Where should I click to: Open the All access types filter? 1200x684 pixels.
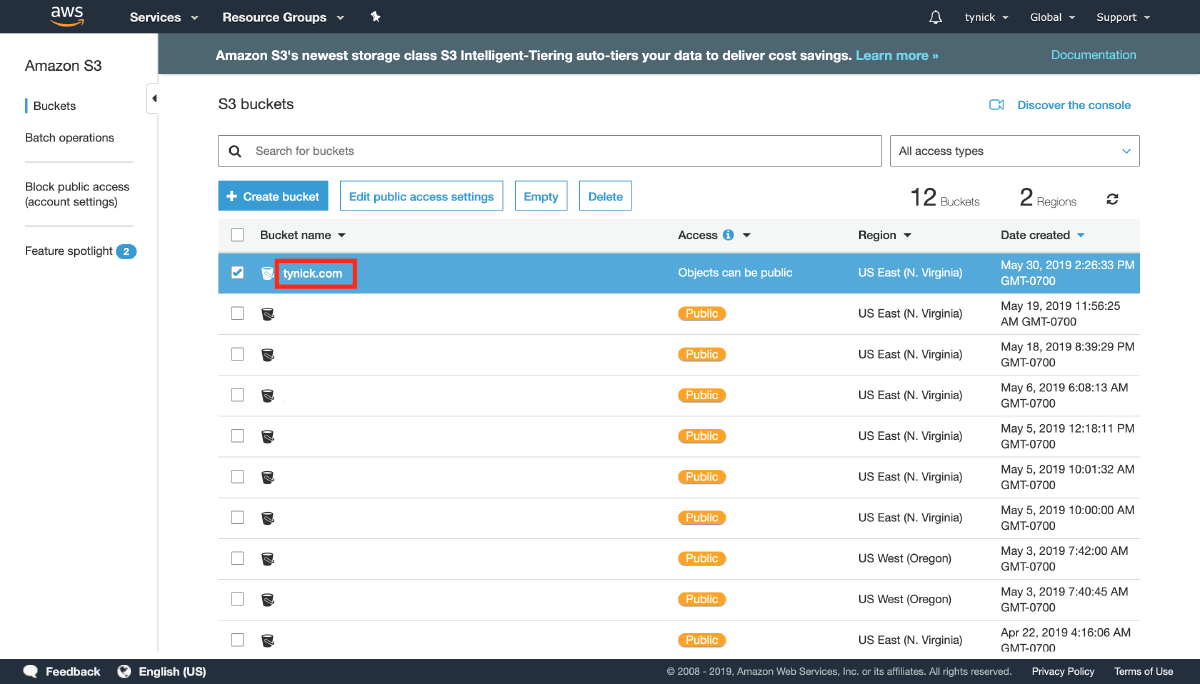click(x=1015, y=151)
